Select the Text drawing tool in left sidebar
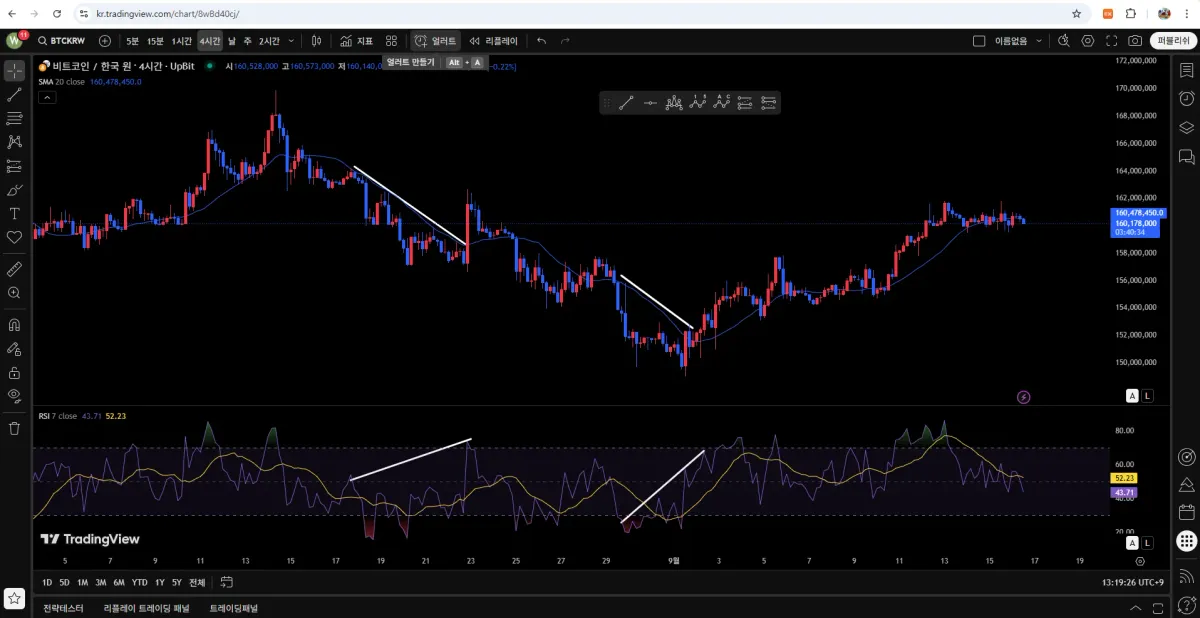 click(x=14, y=214)
